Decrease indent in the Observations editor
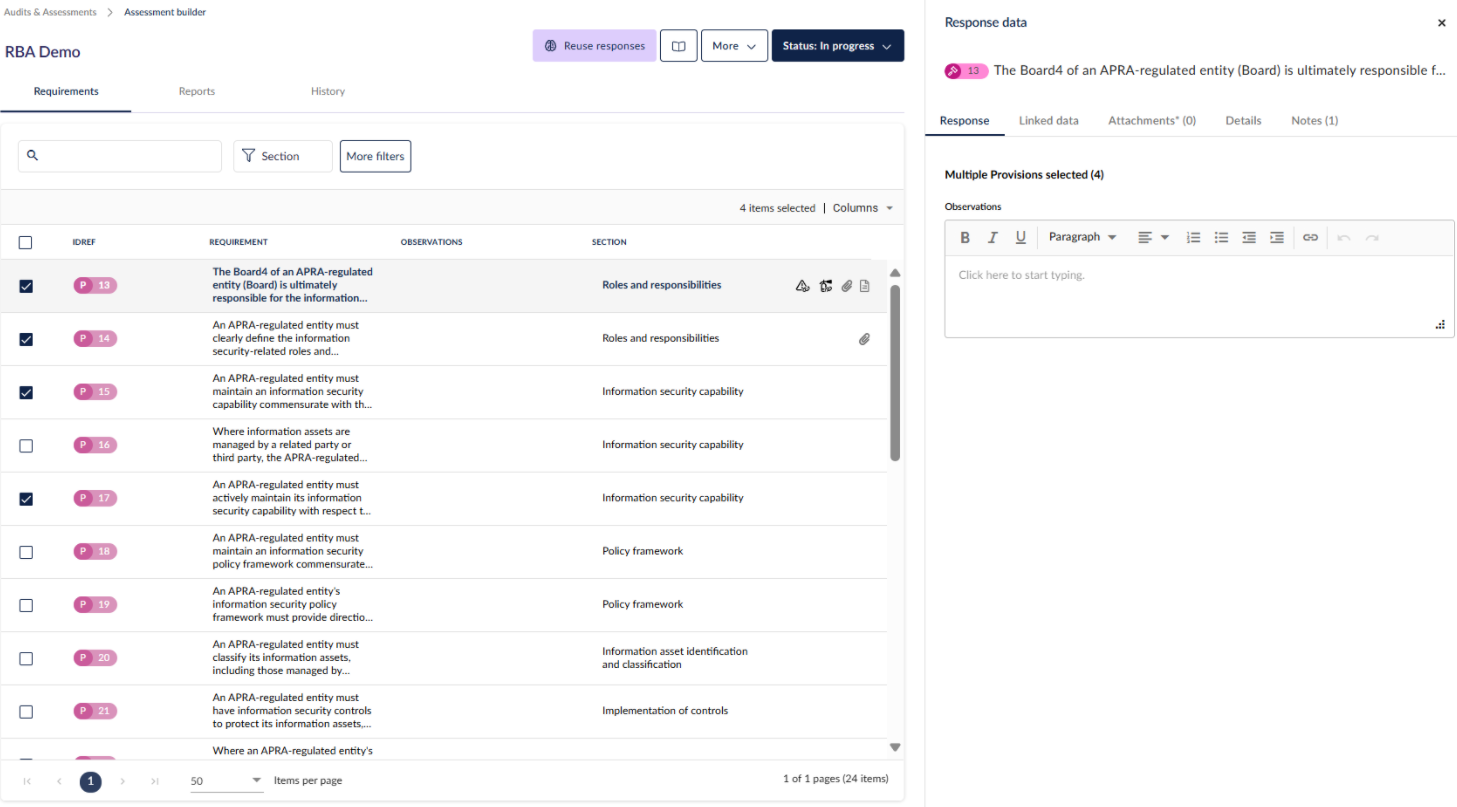This screenshot has width=1457, height=807. pos(1249,238)
